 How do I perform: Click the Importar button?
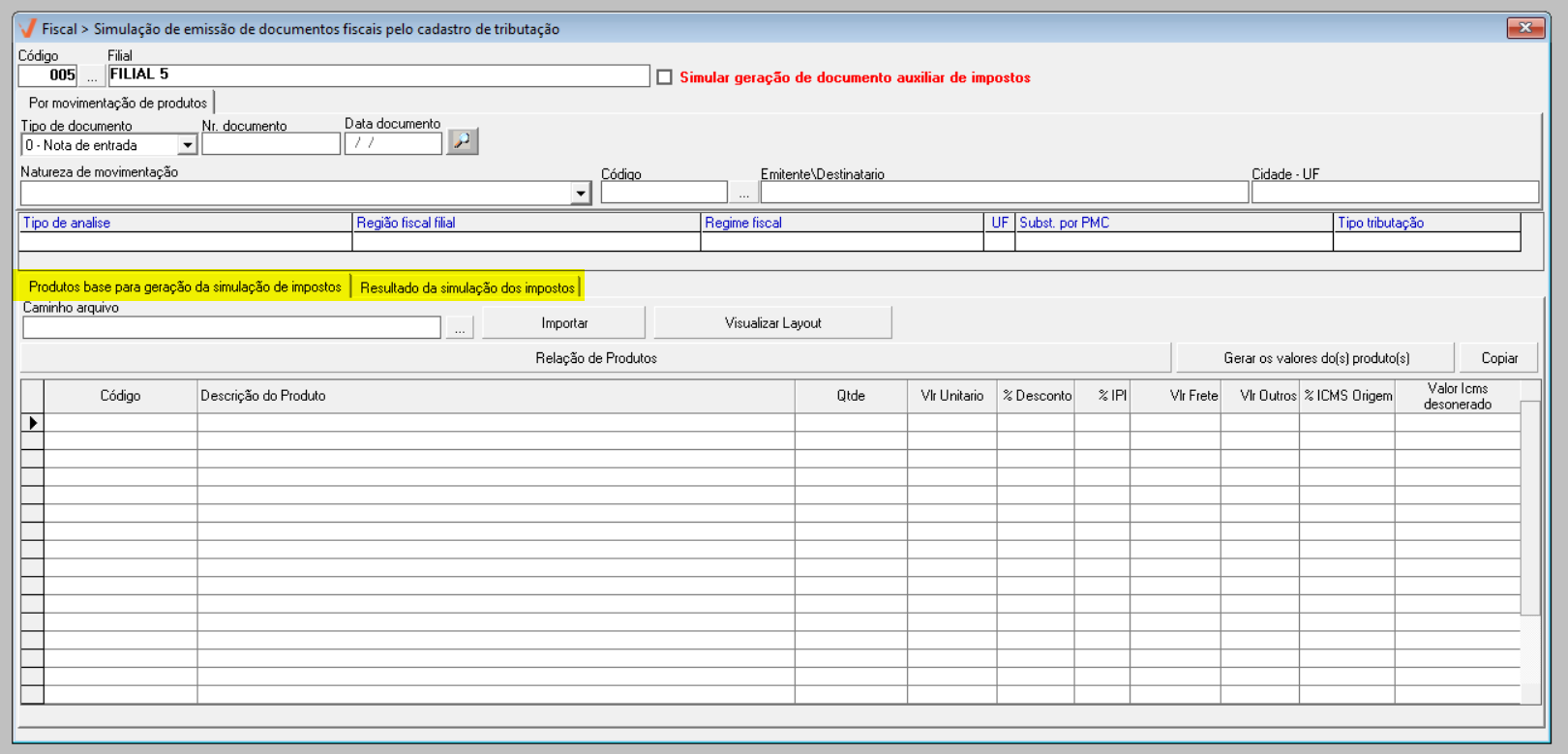[564, 323]
